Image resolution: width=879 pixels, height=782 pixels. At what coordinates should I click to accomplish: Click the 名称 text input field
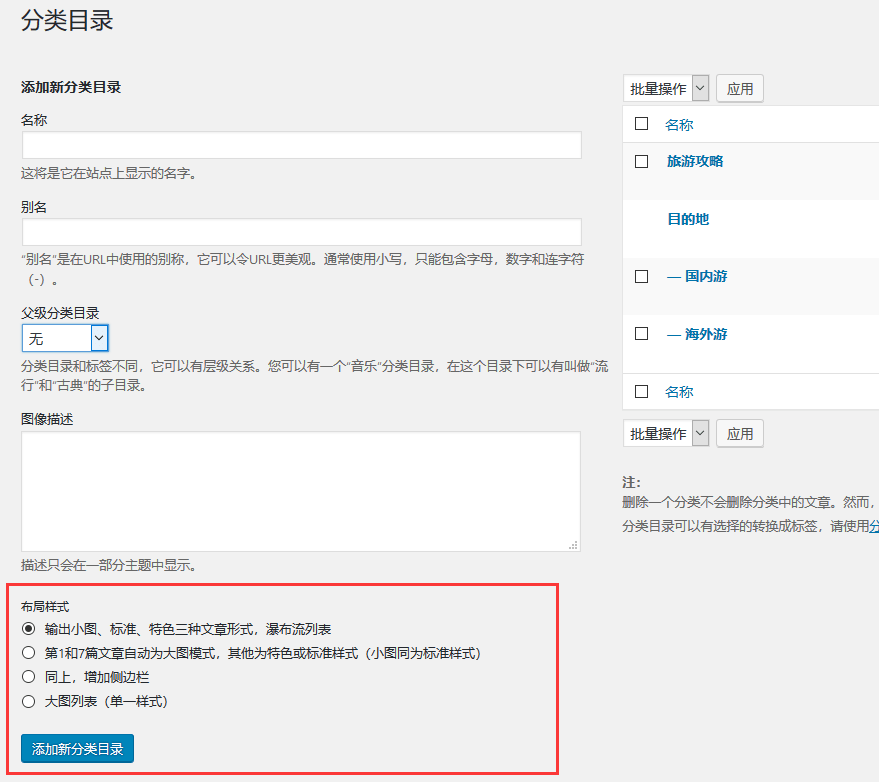click(x=301, y=145)
